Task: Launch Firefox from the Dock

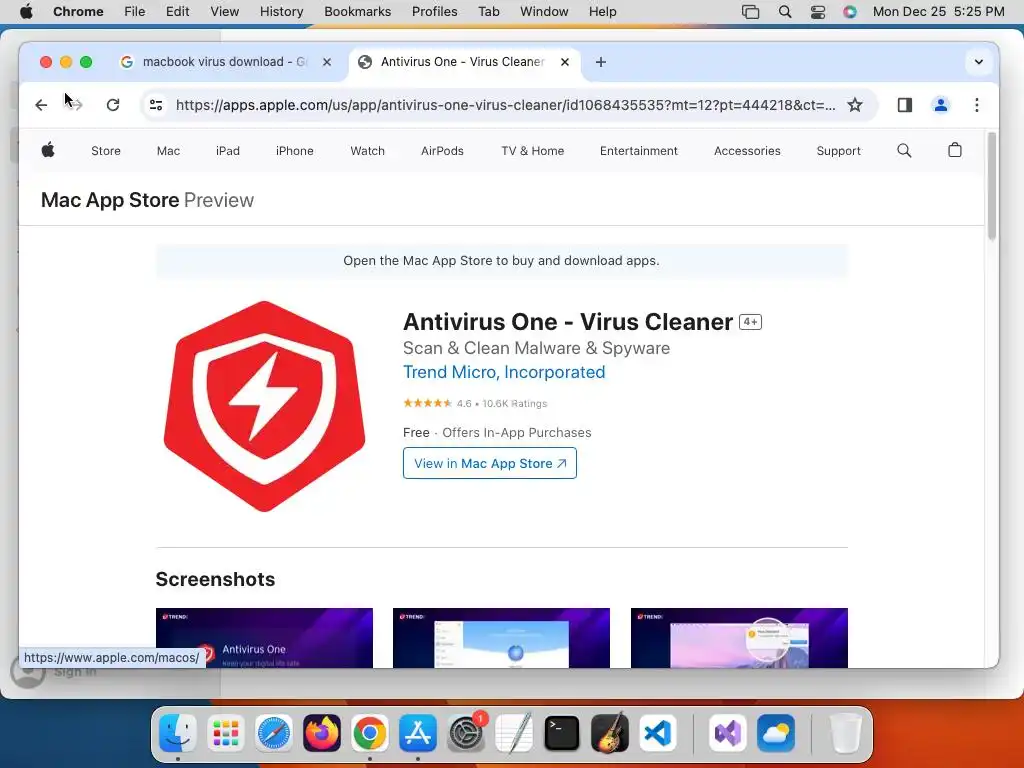Action: click(322, 733)
